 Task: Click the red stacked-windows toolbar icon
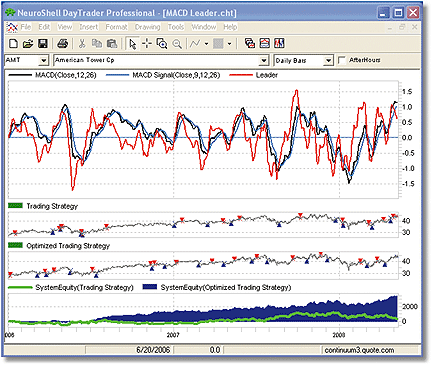[x=250, y=43]
